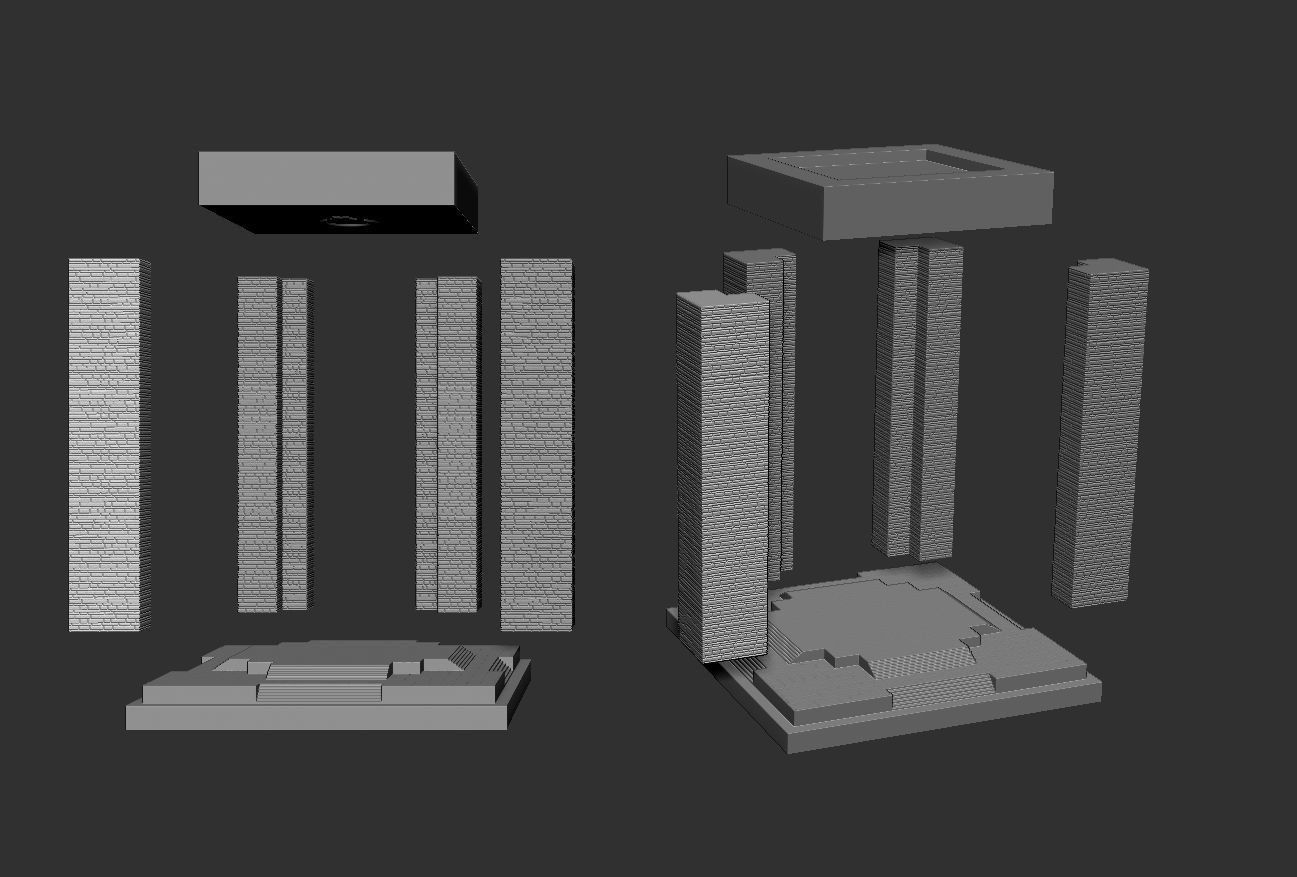Image resolution: width=1297 pixels, height=877 pixels.
Task: Select the outermost right pillar in the front-view model
Action: coord(537,445)
